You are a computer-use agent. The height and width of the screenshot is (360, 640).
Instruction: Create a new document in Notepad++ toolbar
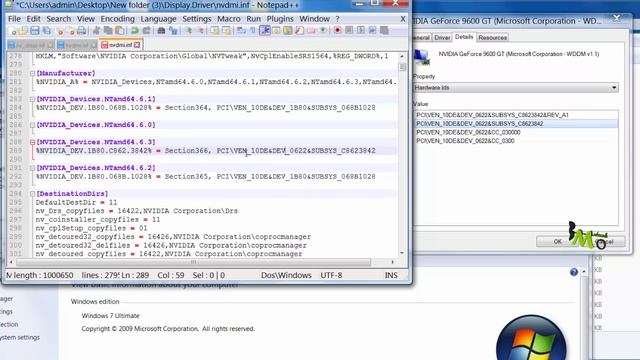click(x=13, y=31)
